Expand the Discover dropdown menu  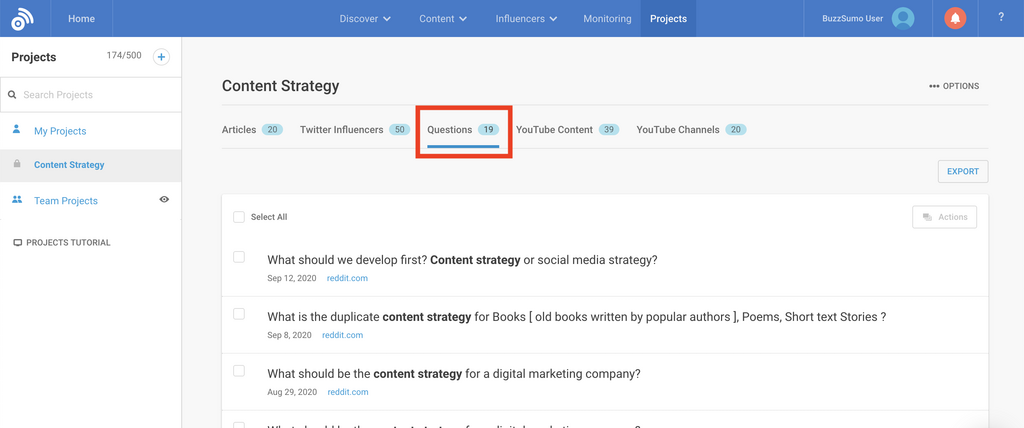click(x=365, y=18)
